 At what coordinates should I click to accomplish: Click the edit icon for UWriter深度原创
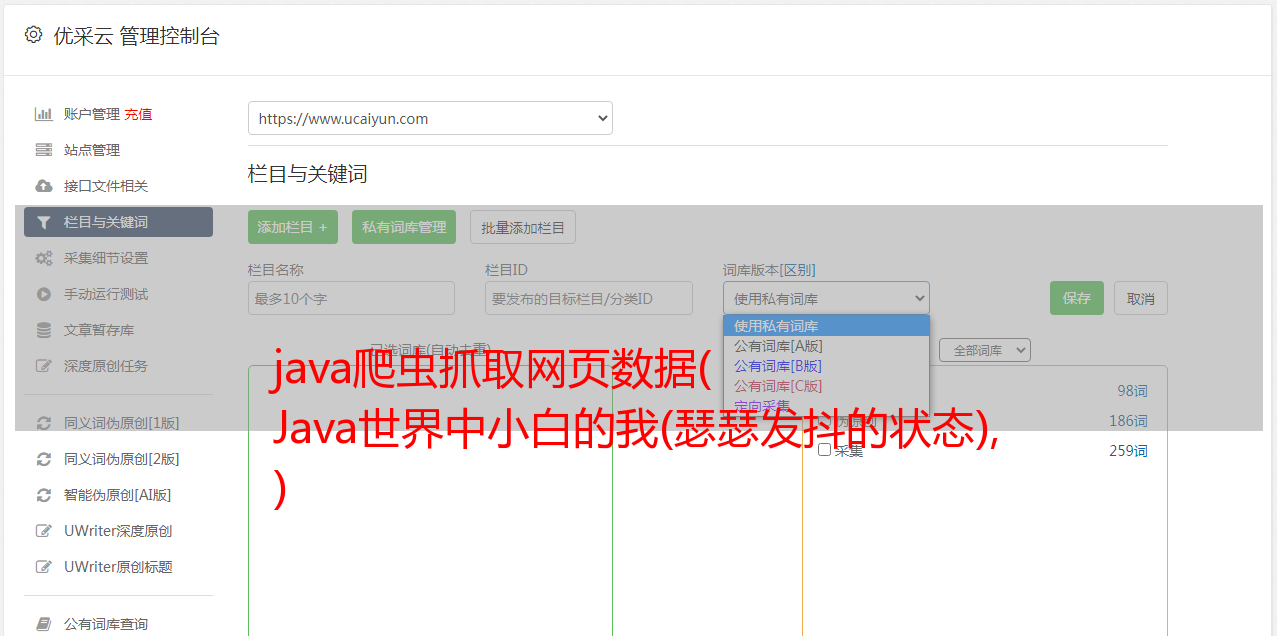coord(43,531)
